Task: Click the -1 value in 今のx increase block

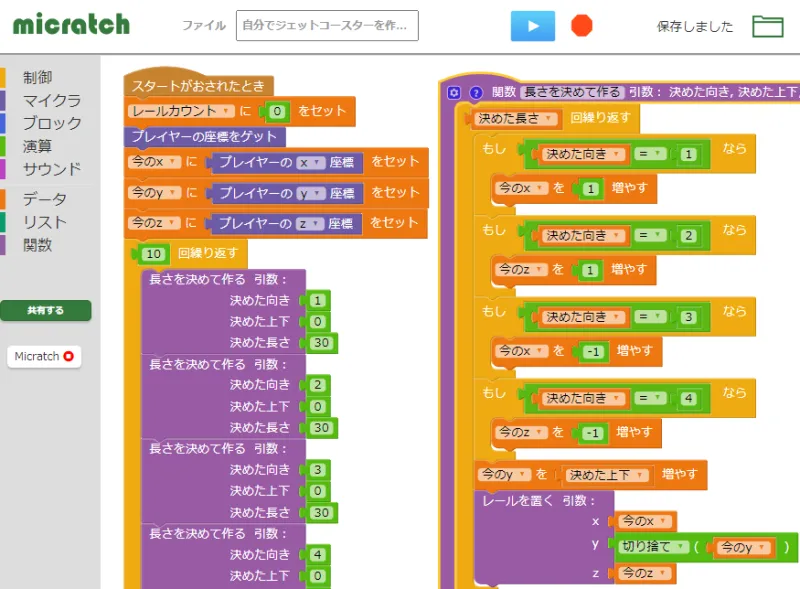Action: coord(593,352)
